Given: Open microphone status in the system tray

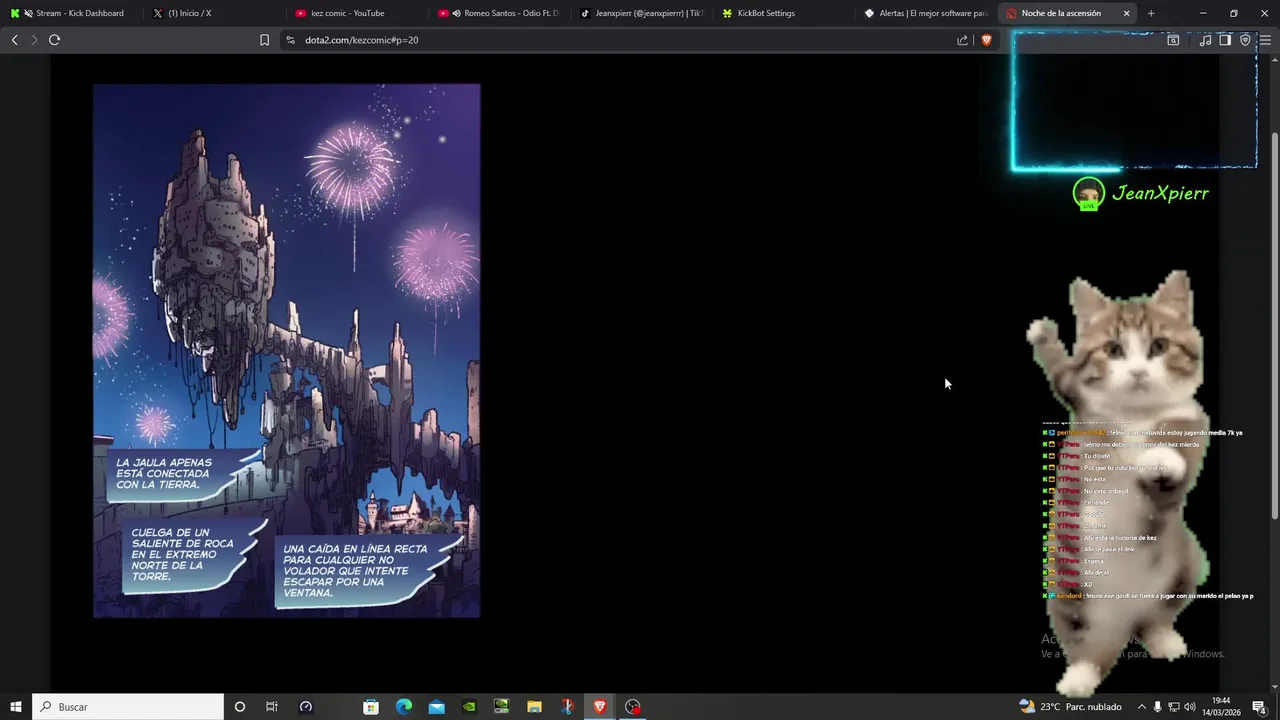Looking at the screenshot, I should [x=1158, y=706].
